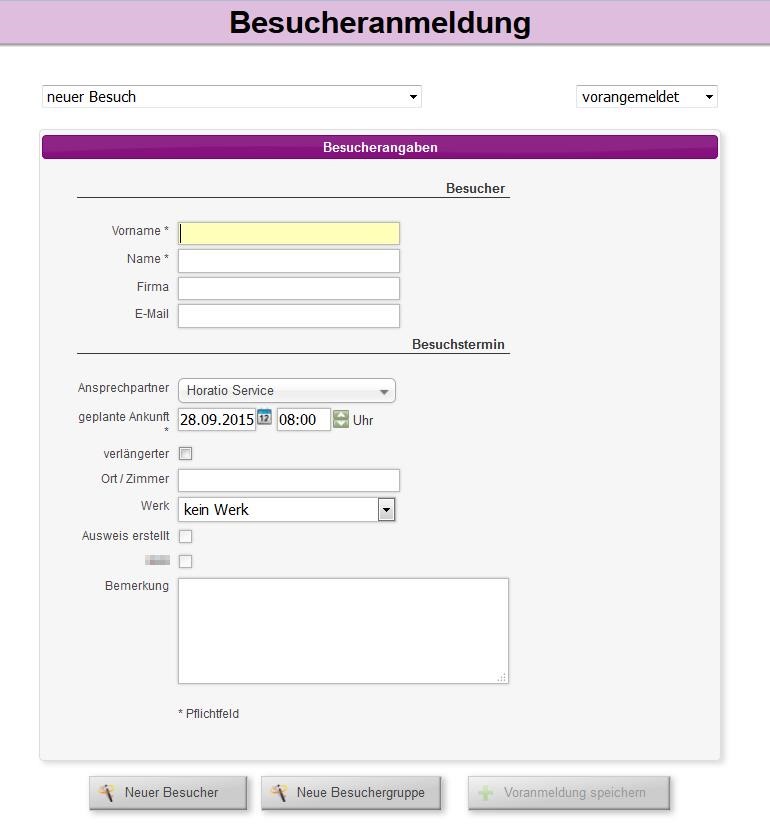Screen dimensions: 770x839
Task: Expand the 'vorangemeldet' status dropdown
Action: click(646, 97)
